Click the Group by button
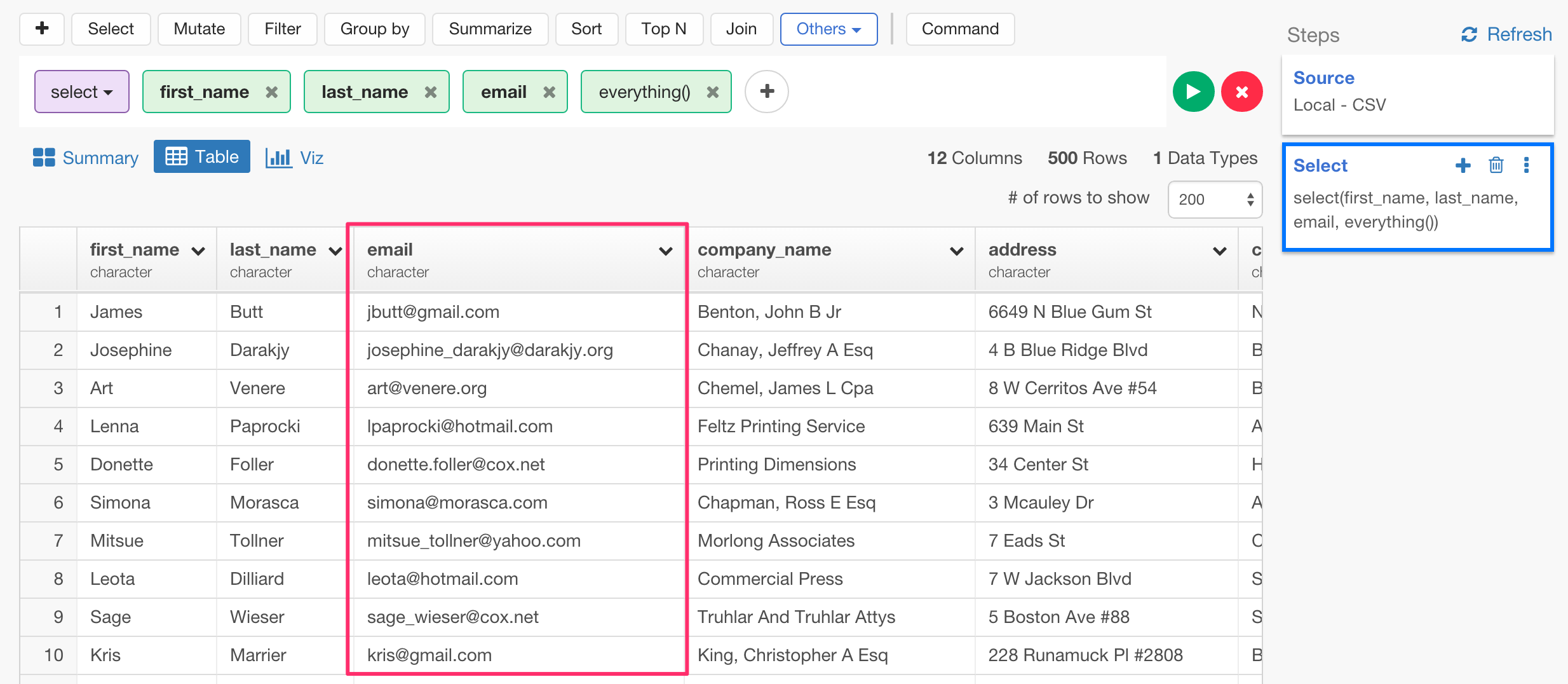 coord(375,29)
